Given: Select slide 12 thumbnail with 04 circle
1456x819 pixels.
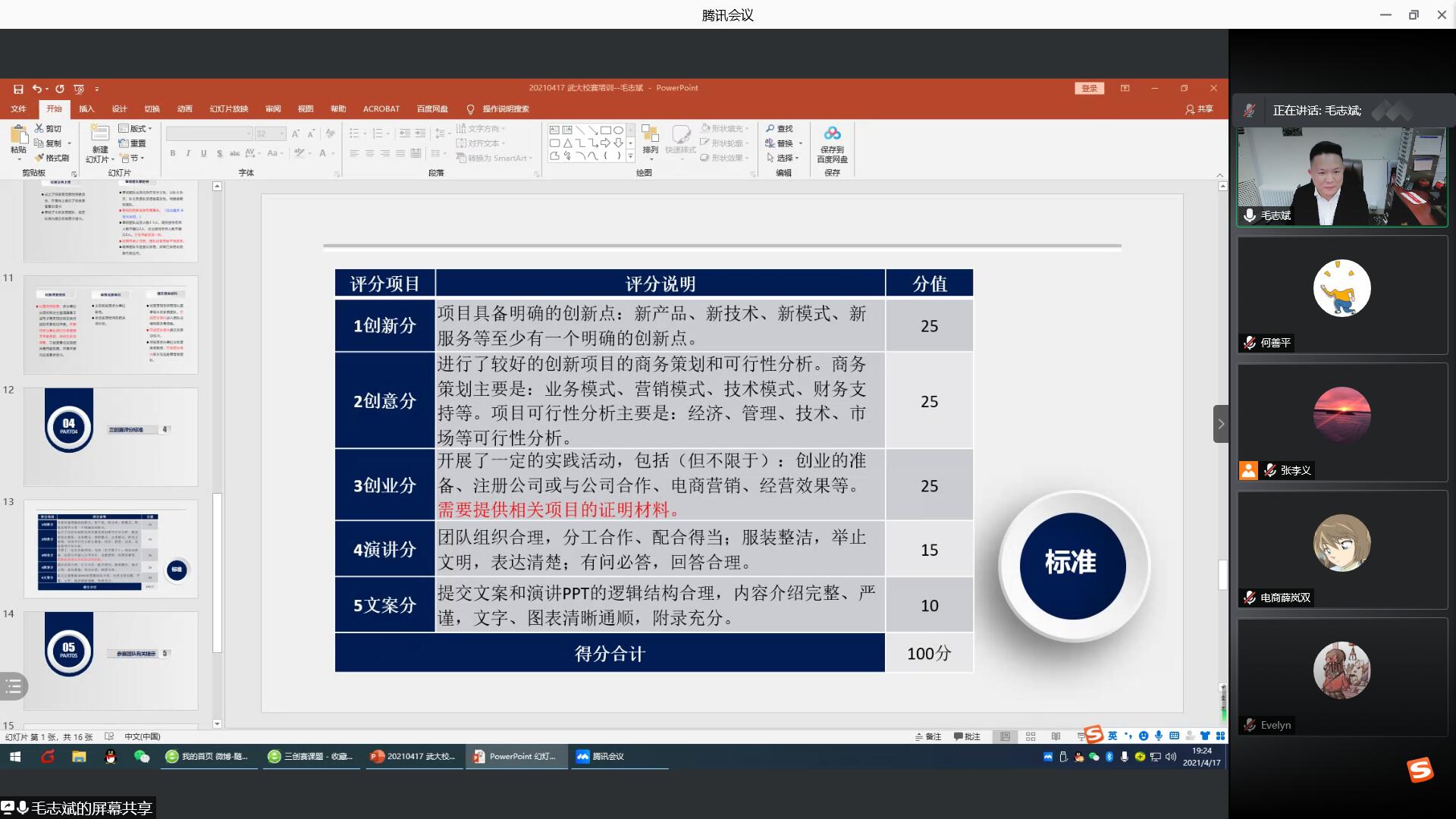Looking at the screenshot, I should [111, 437].
